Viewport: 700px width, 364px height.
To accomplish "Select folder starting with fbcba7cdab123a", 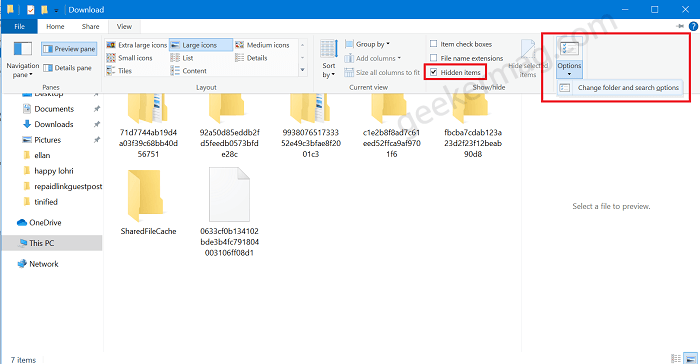I will [473, 126].
